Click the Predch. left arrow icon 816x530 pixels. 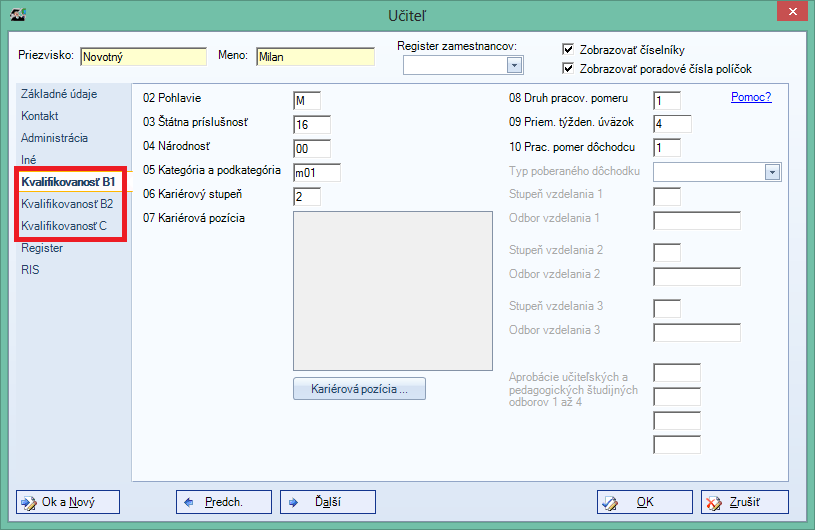click(189, 503)
